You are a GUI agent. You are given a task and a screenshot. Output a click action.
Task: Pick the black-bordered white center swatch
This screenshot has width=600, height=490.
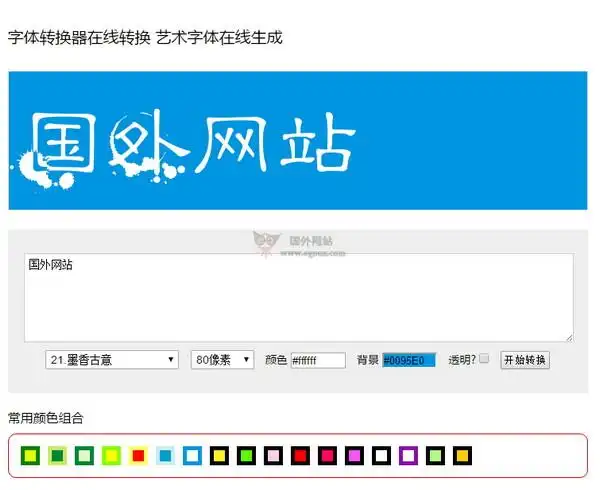click(x=380, y=456)
